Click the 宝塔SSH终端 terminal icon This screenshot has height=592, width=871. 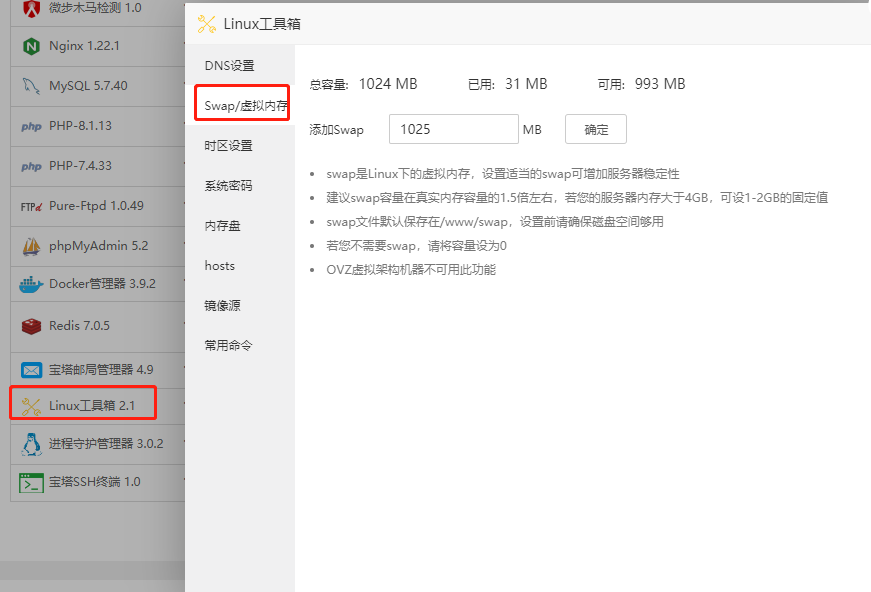pyautogui.click(x=31, y=483)
